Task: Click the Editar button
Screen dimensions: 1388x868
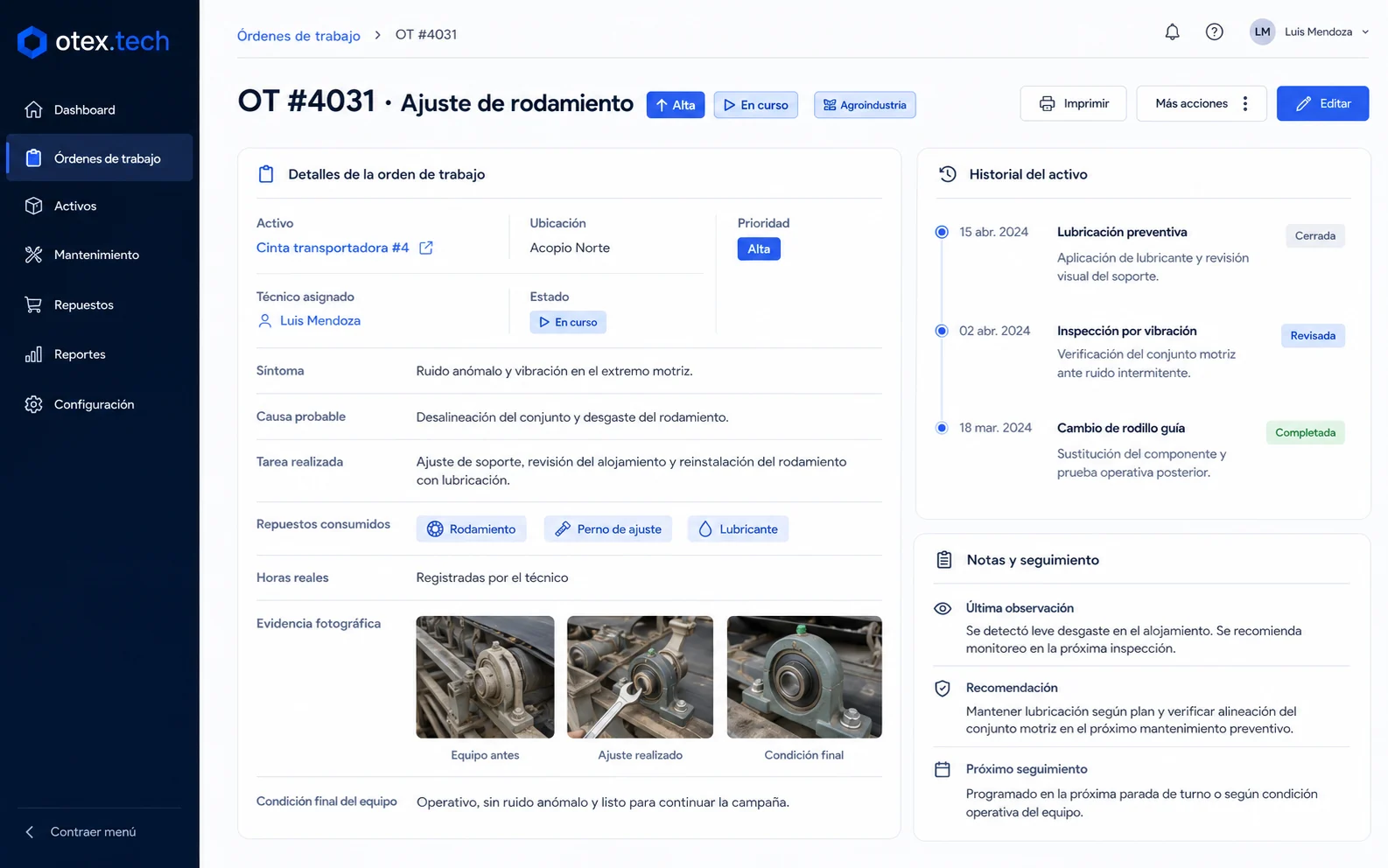Action: (1322, 103)
